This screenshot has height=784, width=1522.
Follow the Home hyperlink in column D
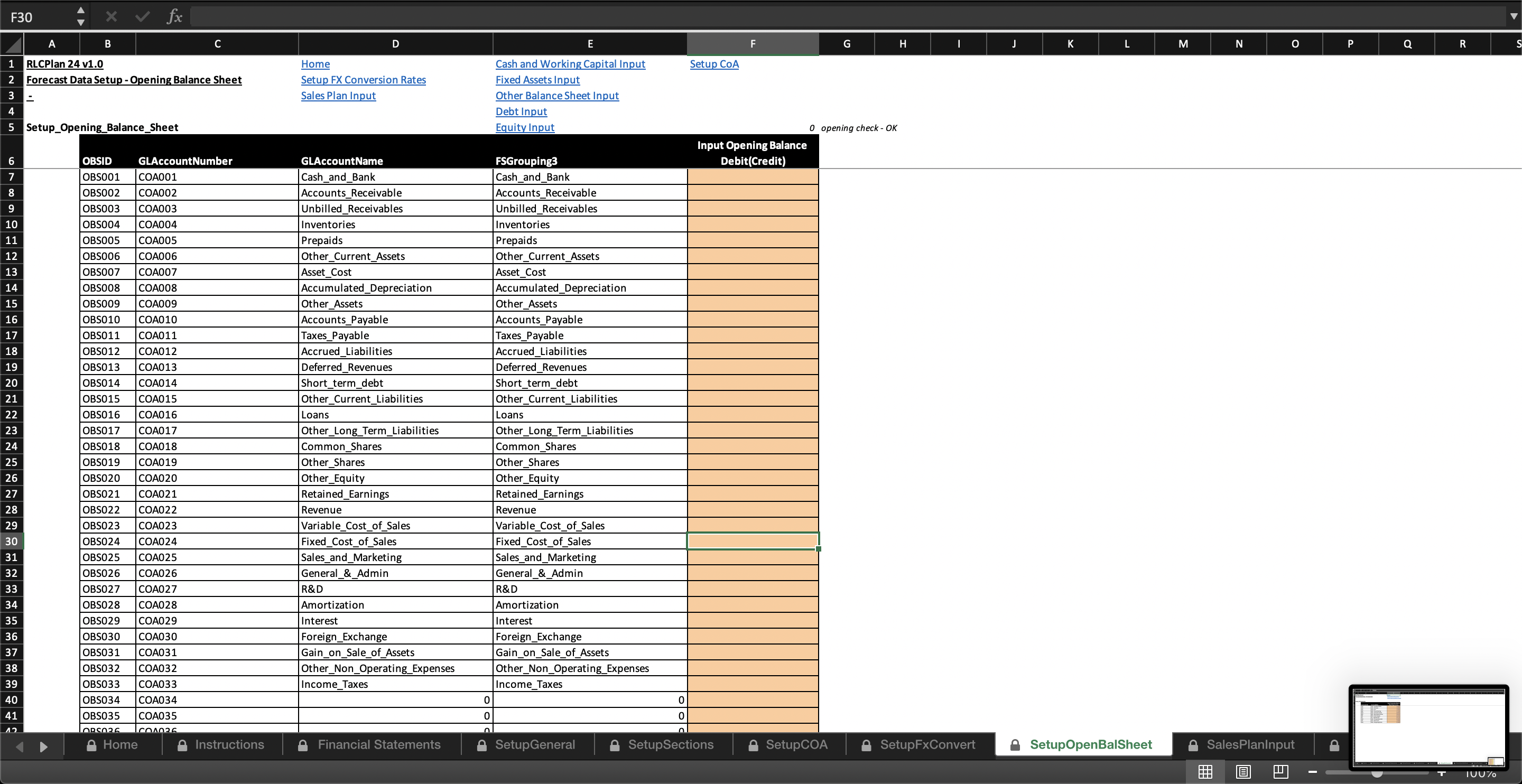pos(315,64)
